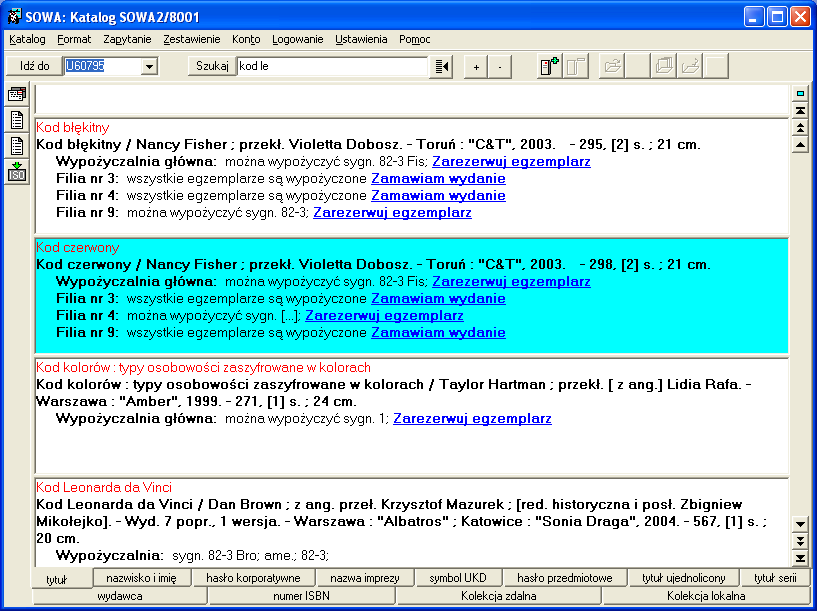817x611 pixels.
Task: Switch to the tytuł ujednolicony tab
Action: [x=684, y=578]
